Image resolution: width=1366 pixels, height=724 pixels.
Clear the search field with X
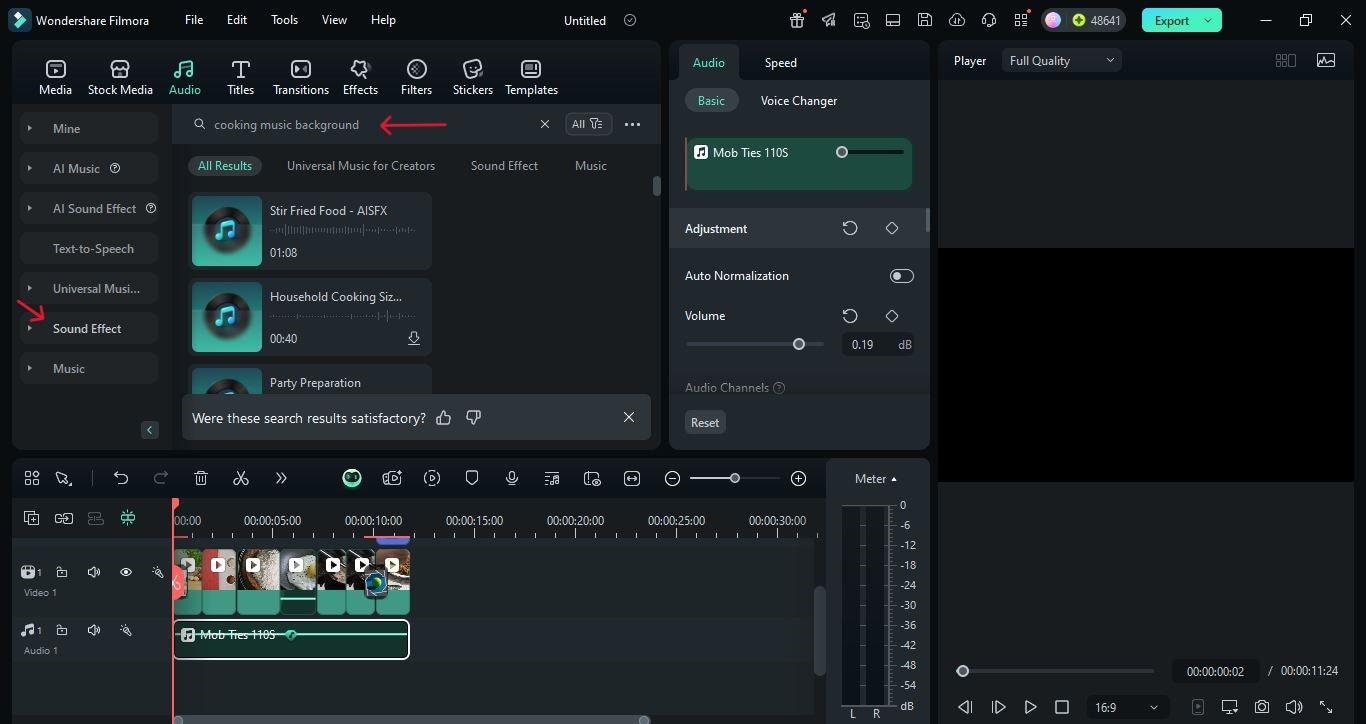coord(545,124)
